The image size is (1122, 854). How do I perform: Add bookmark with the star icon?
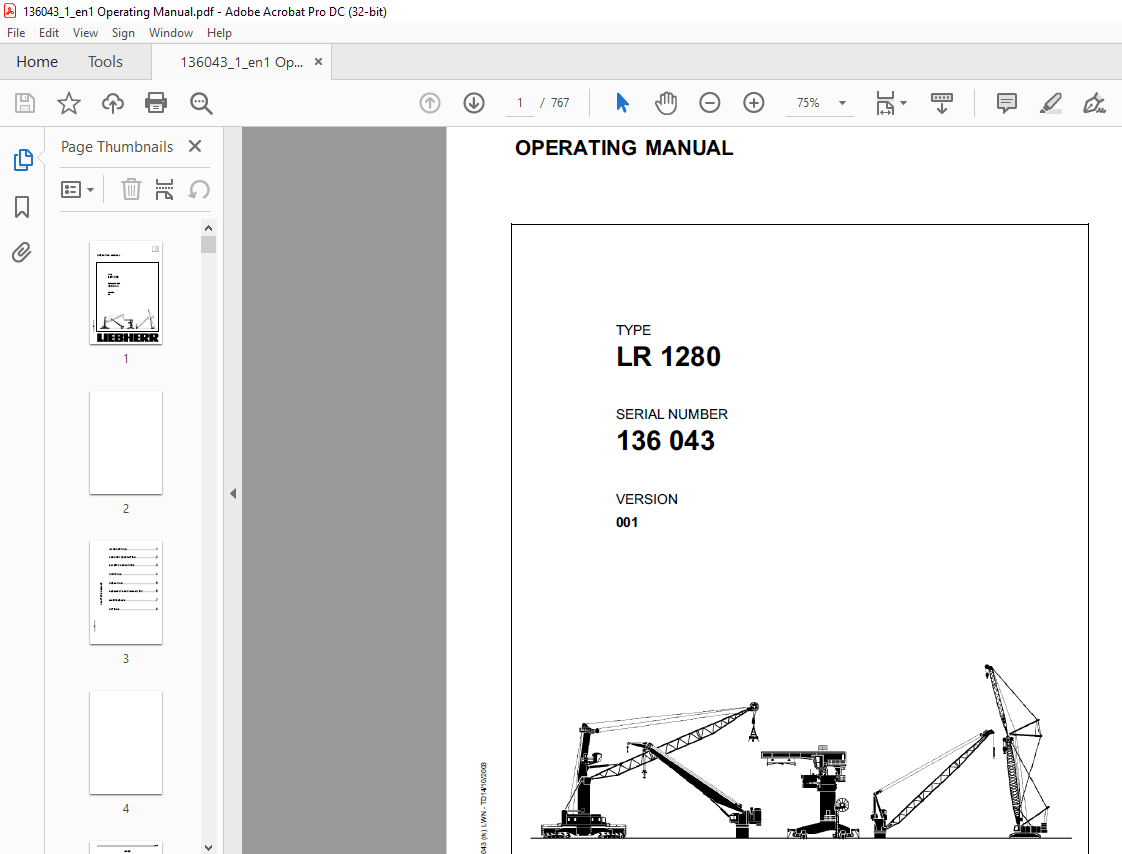69,103
